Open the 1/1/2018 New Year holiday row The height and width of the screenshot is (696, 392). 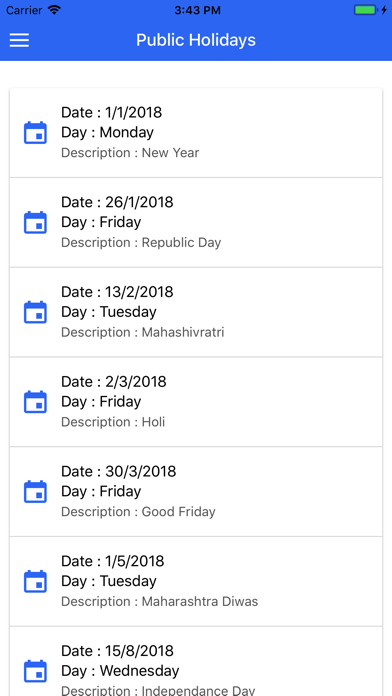click(x=196, y=133)
